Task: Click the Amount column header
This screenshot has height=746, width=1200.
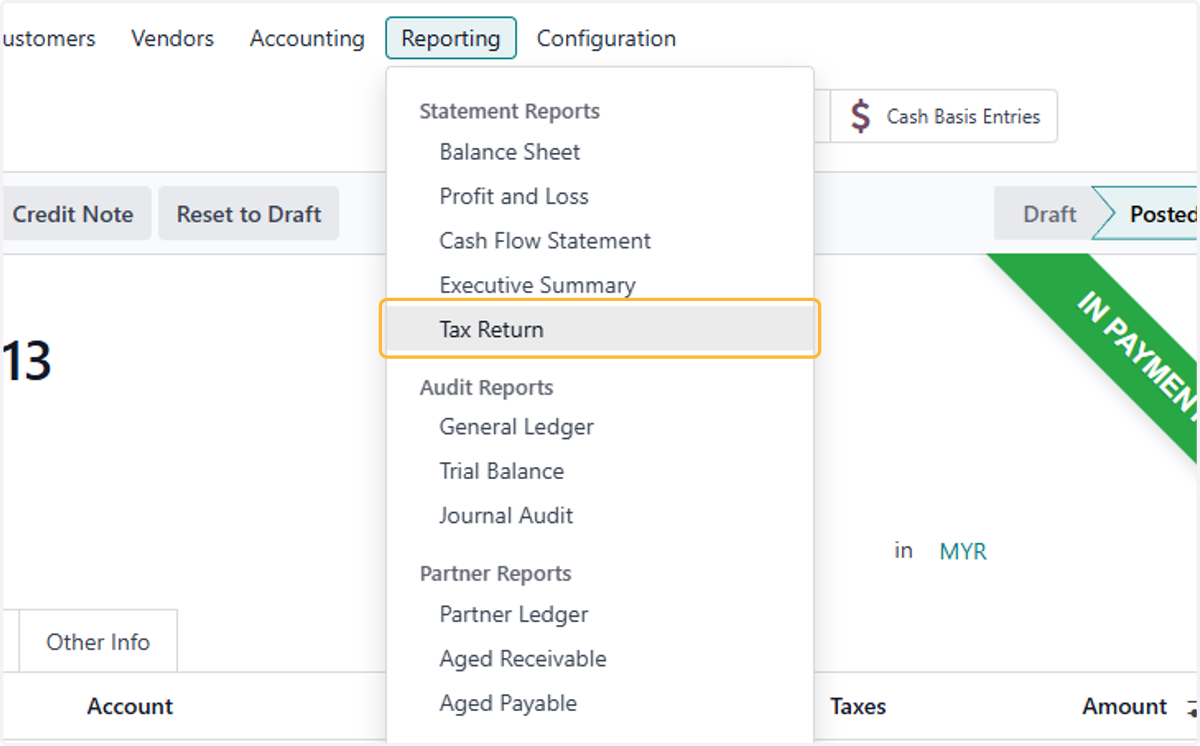Action: pos(1124,707)
